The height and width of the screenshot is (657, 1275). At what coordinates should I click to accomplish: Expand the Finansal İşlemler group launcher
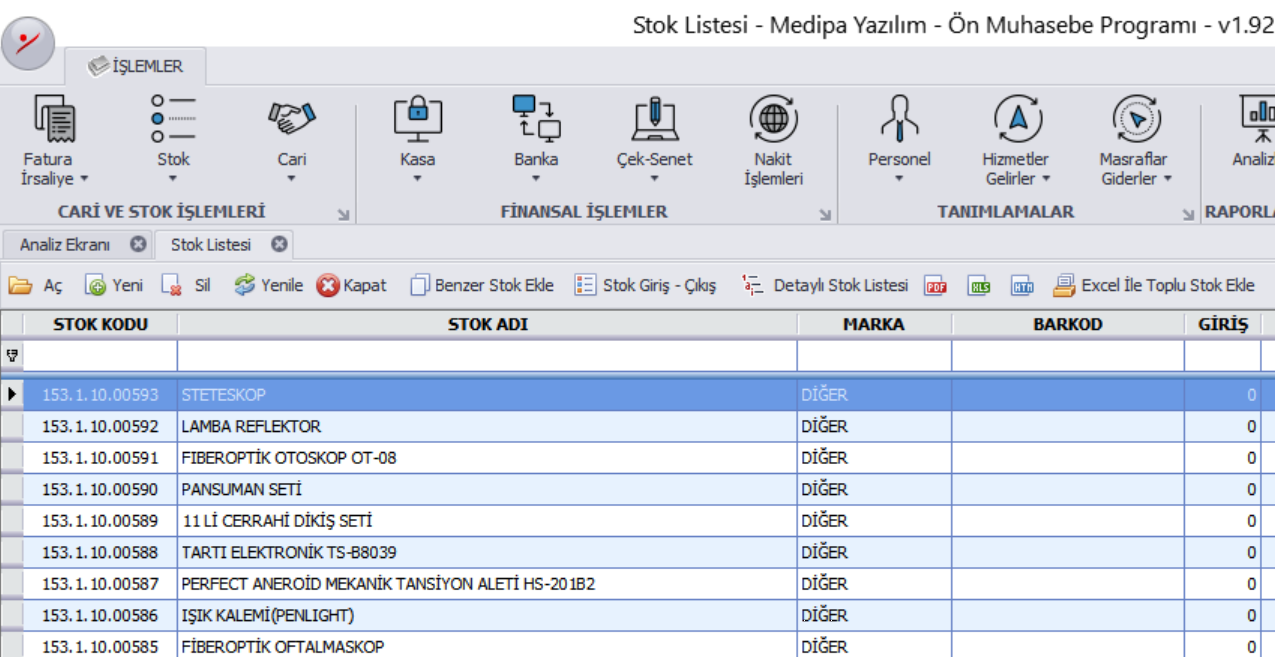tap(825, 214)
